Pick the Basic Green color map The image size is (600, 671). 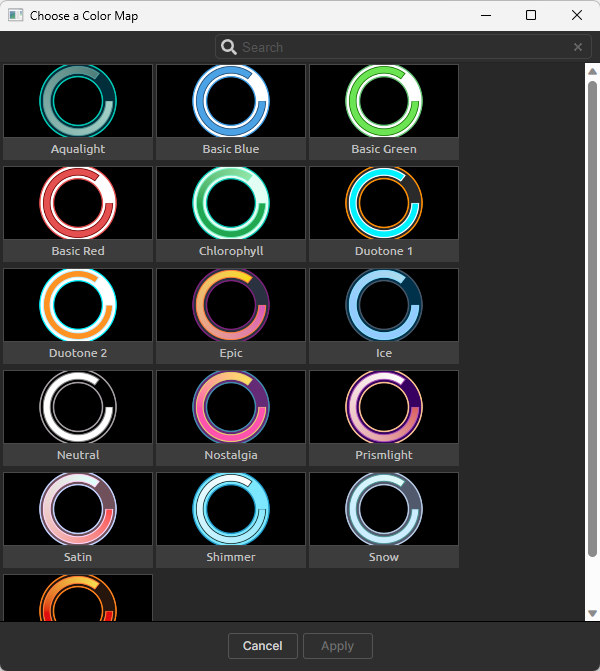(384, 112)
